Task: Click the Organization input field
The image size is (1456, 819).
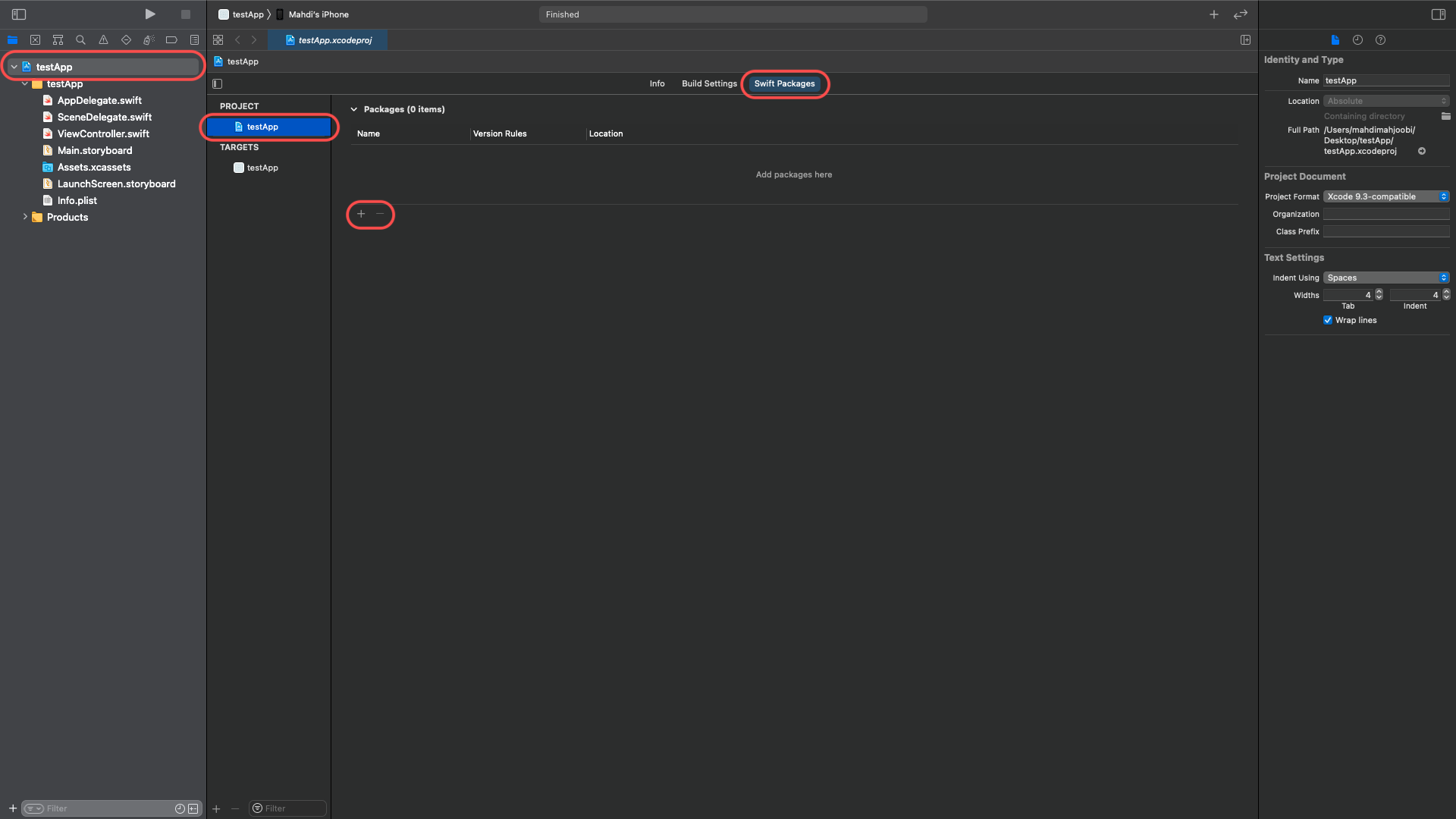Action: click(1385, 215)
